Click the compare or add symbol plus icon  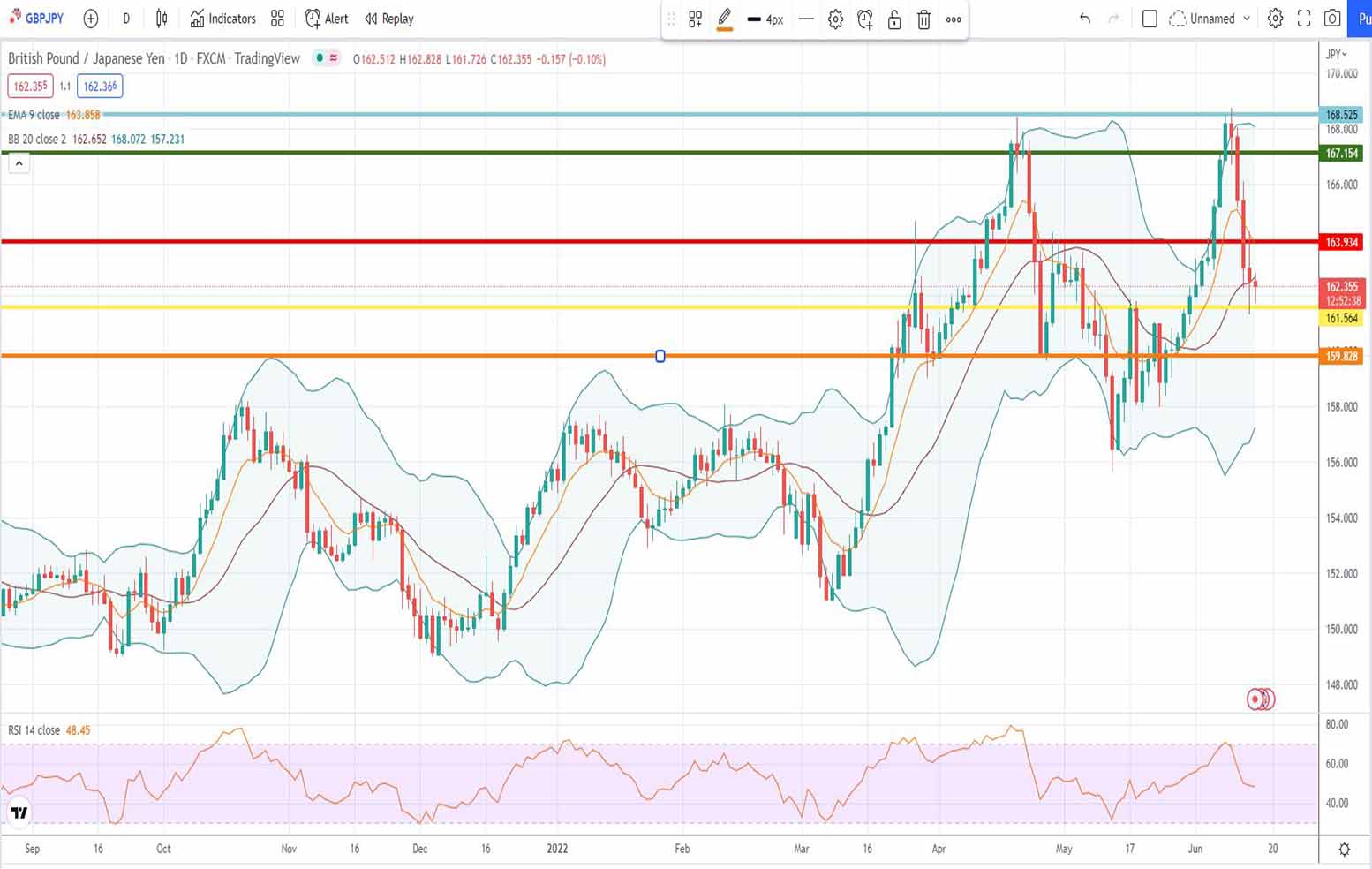[90, 19]
